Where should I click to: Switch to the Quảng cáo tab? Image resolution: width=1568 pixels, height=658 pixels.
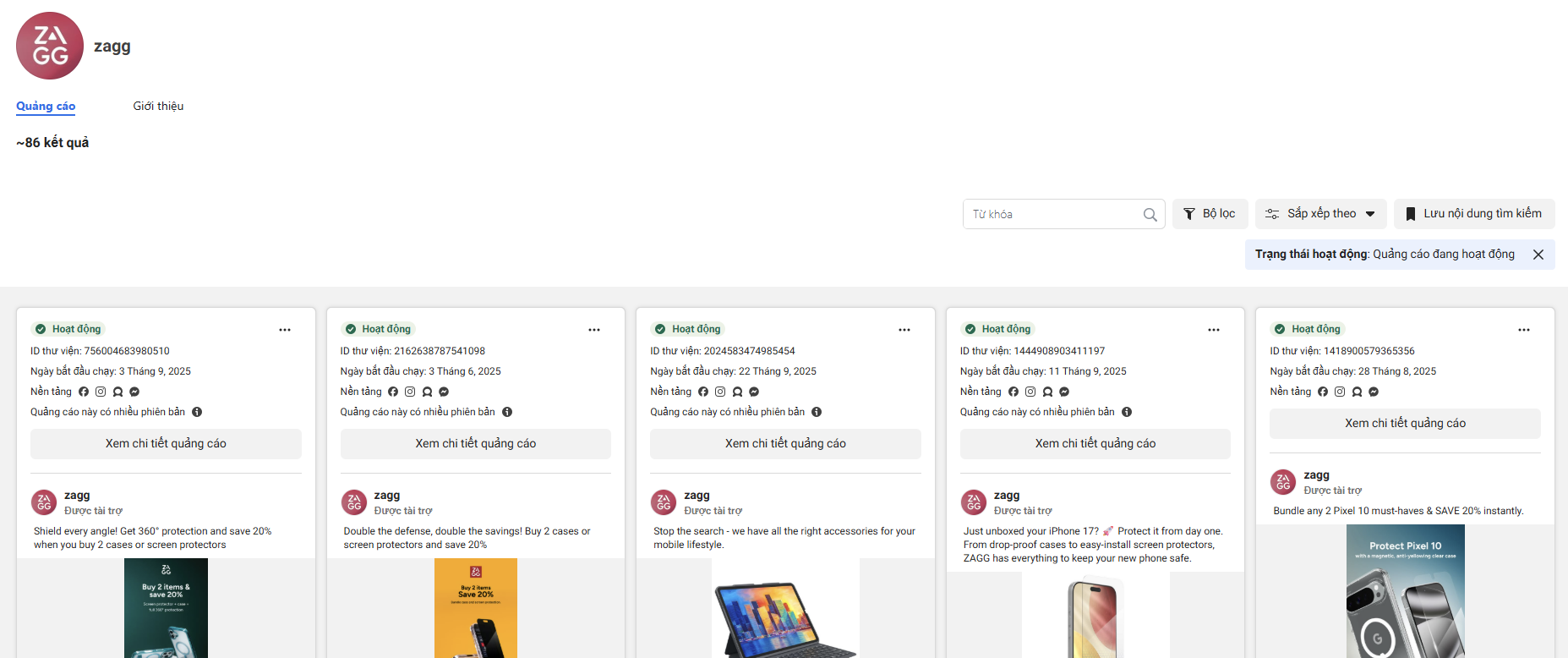click(x=46, y=107)
